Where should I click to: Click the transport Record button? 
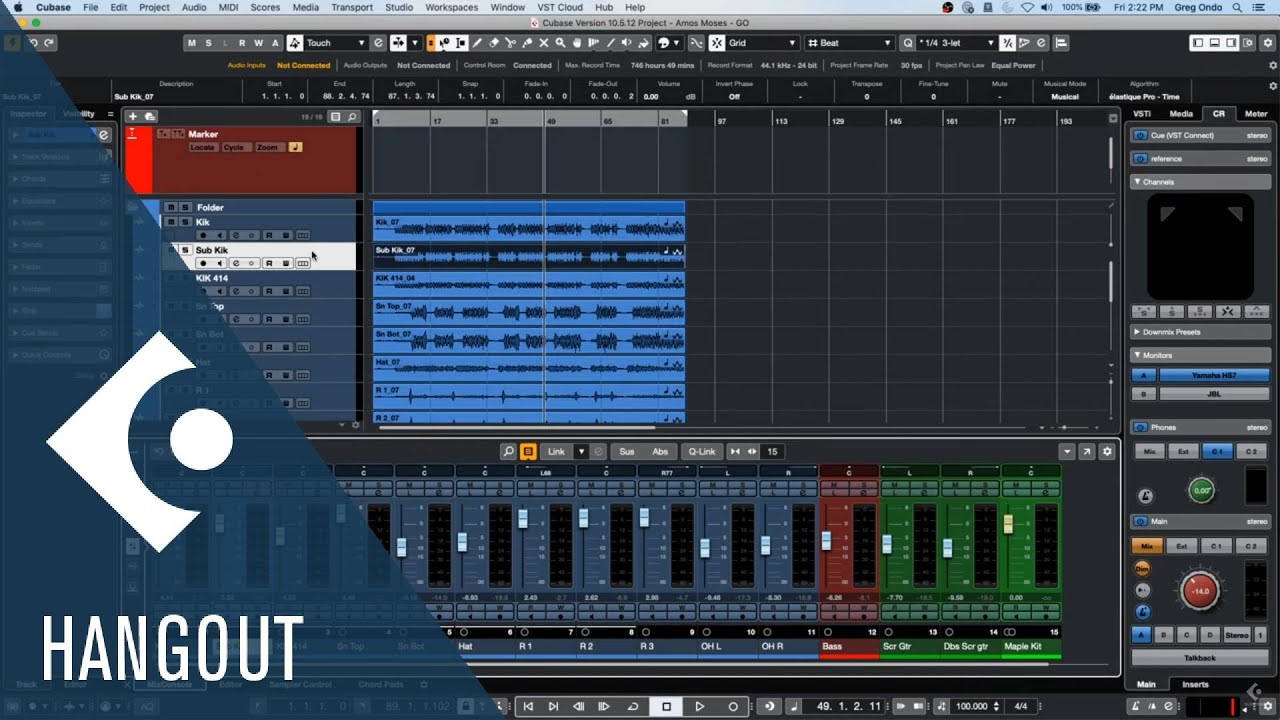[733, 706]
